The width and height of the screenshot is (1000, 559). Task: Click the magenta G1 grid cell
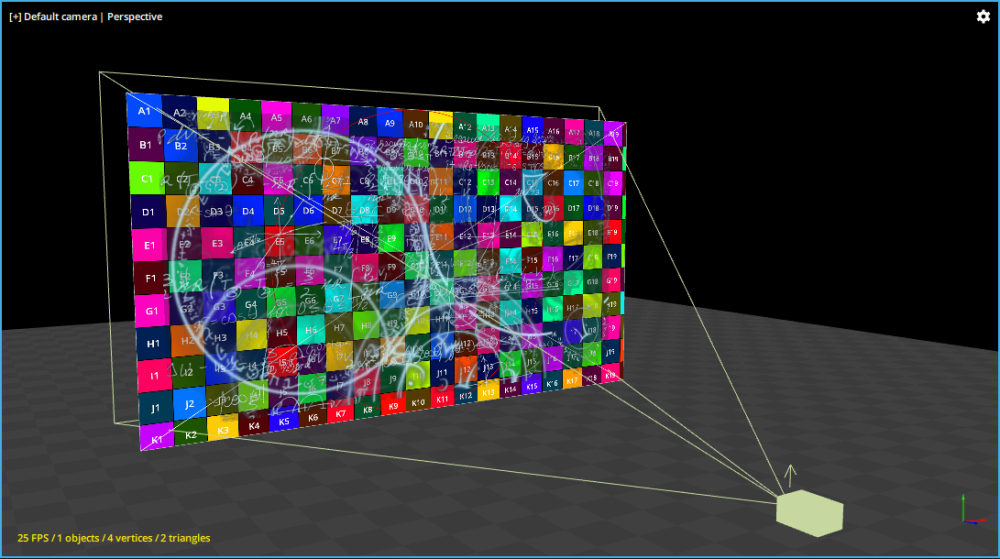click(x=152, y=311)
